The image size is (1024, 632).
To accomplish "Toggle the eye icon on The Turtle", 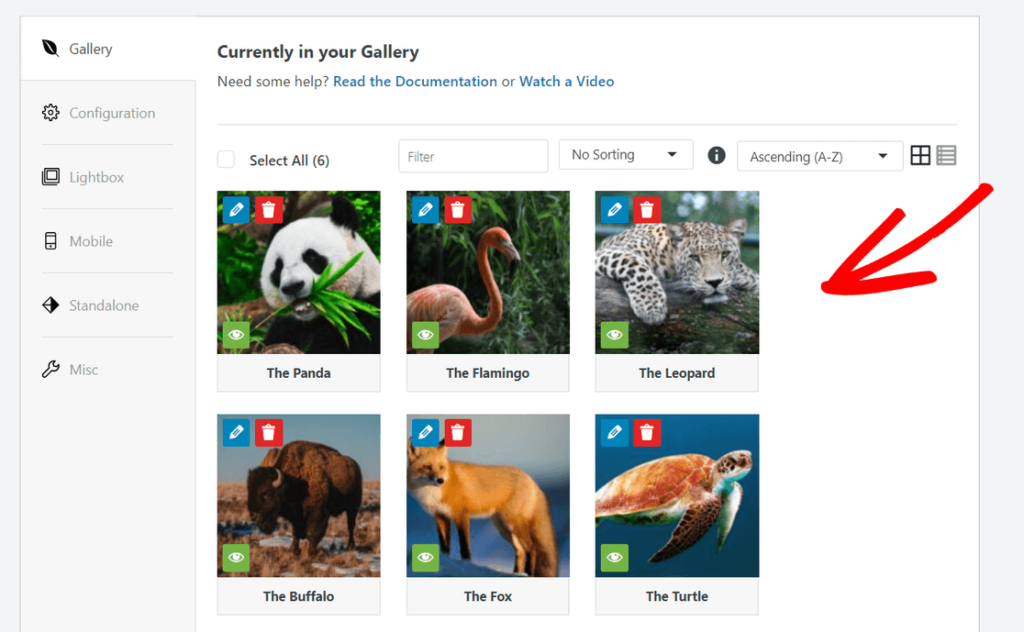I will [614, 558].
